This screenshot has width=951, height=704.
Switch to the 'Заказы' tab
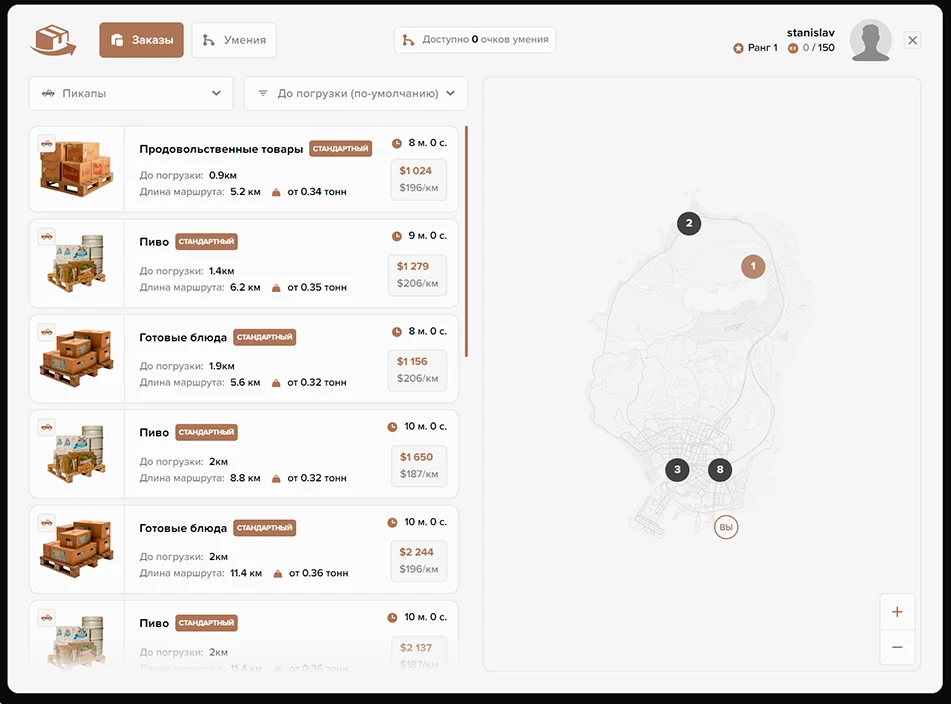(x=141, y=40)
